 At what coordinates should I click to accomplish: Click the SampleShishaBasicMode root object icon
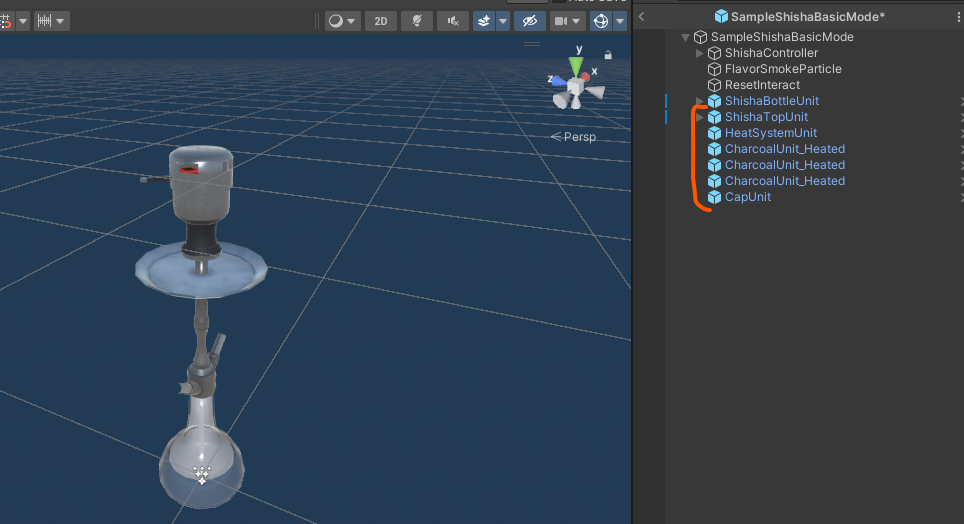pos(700,37)
